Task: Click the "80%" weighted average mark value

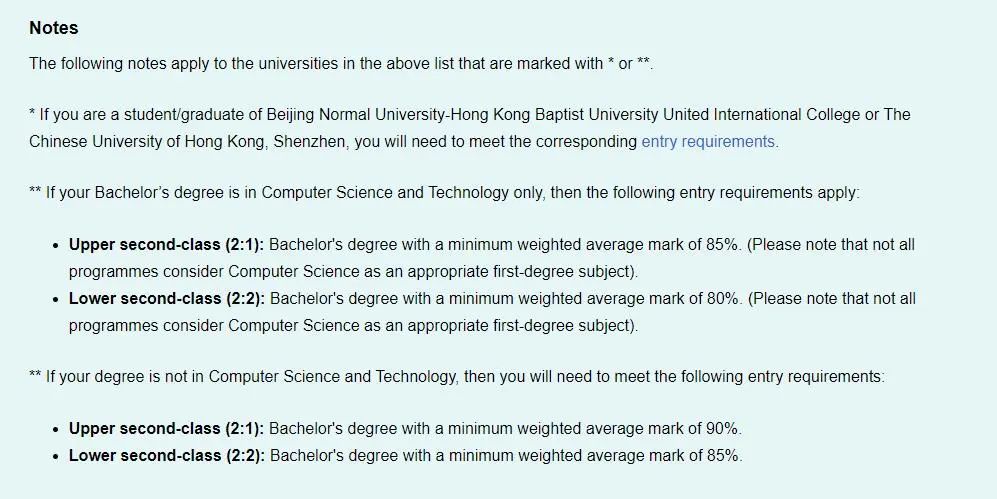Action: coord(724,298)
